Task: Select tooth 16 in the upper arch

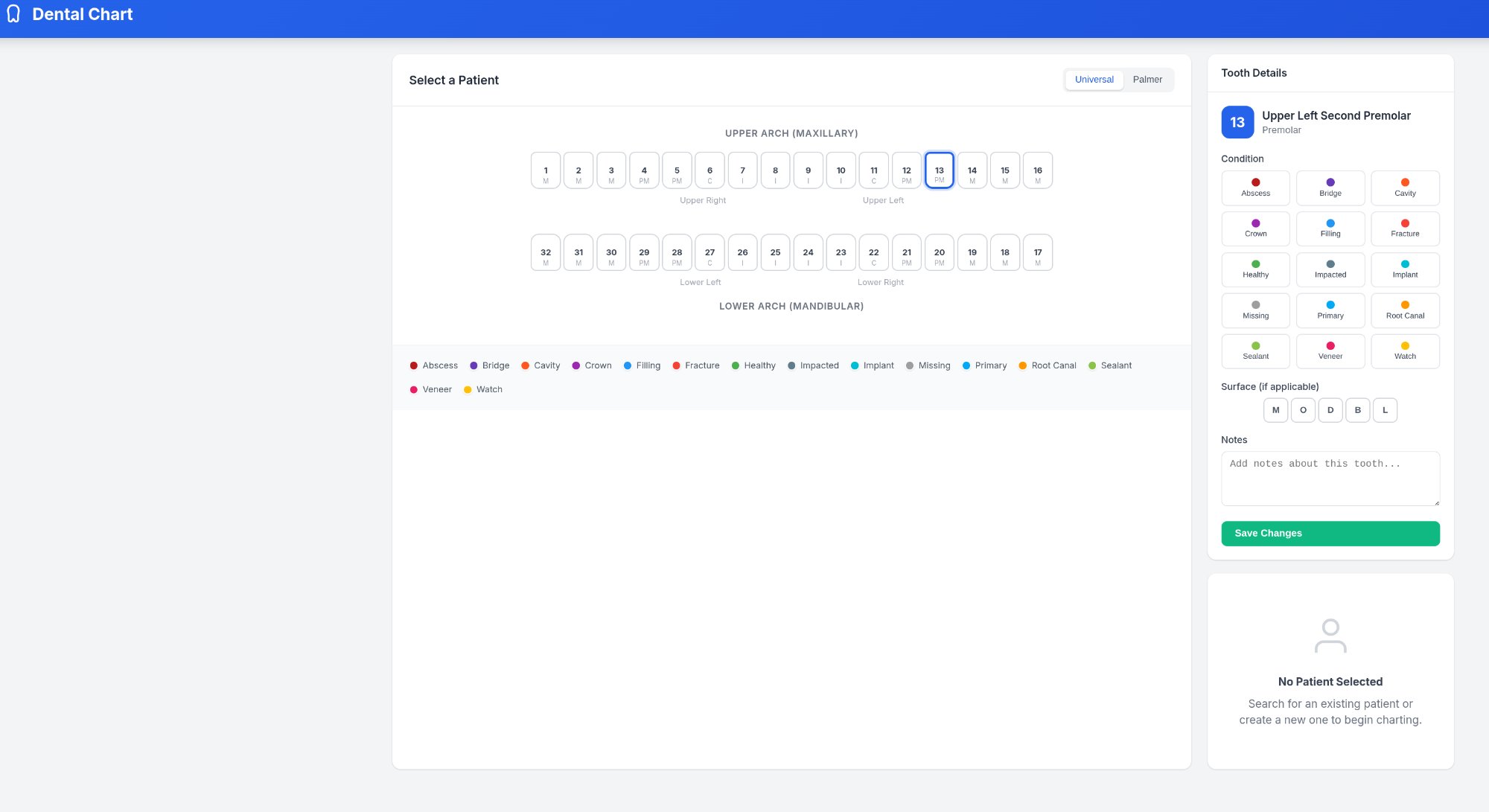Action: pyautogui.click(x=1037, y=170)
